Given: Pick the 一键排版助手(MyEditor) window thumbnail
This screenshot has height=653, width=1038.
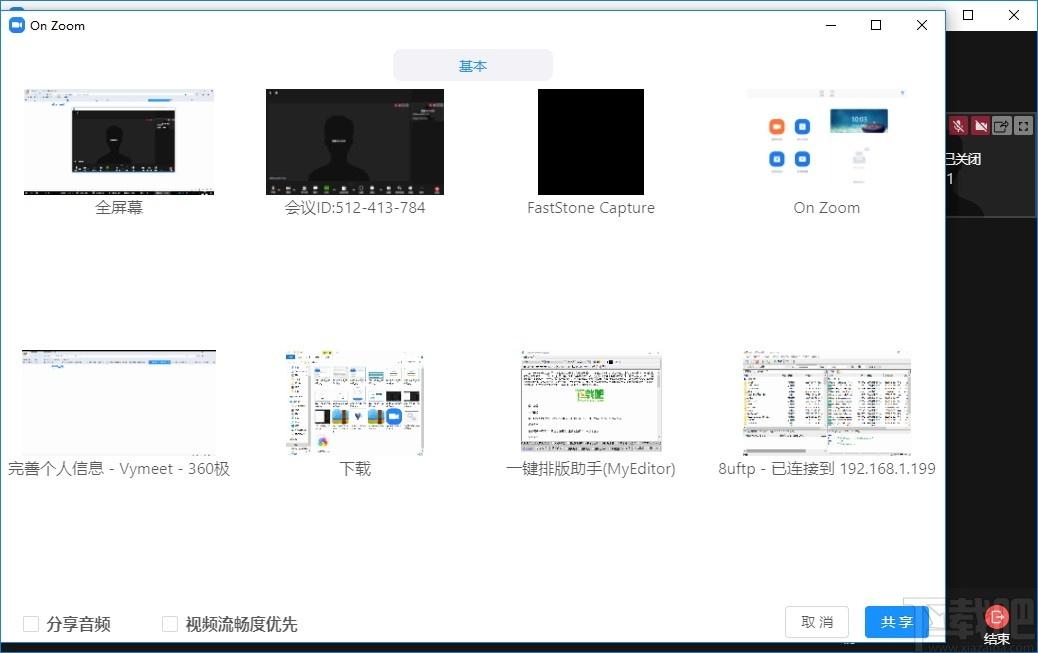Looking at the screenshot, I should (x=590, y=403).
